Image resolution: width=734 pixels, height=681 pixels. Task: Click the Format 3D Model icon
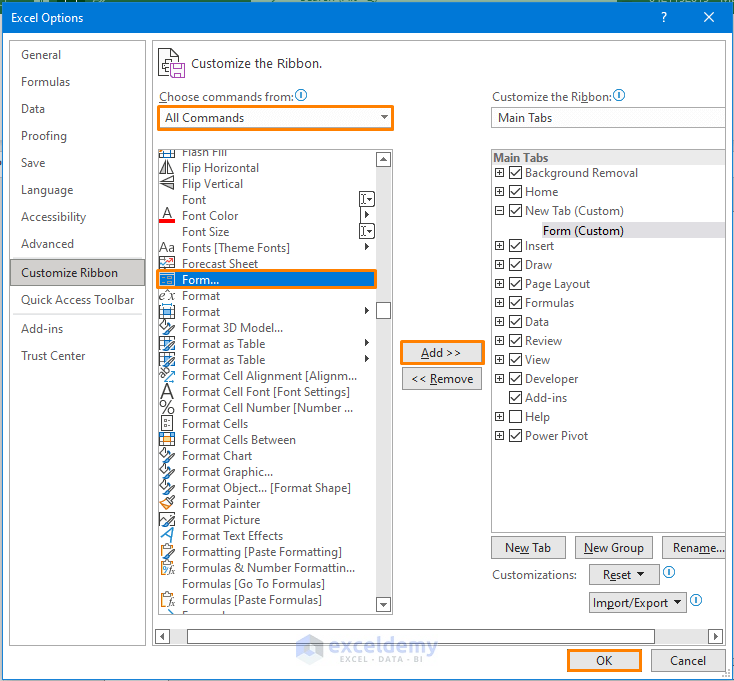[167, 327]
